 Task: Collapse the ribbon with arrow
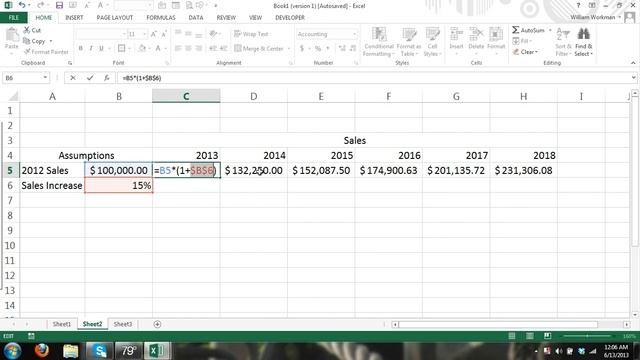pos(633,63)
